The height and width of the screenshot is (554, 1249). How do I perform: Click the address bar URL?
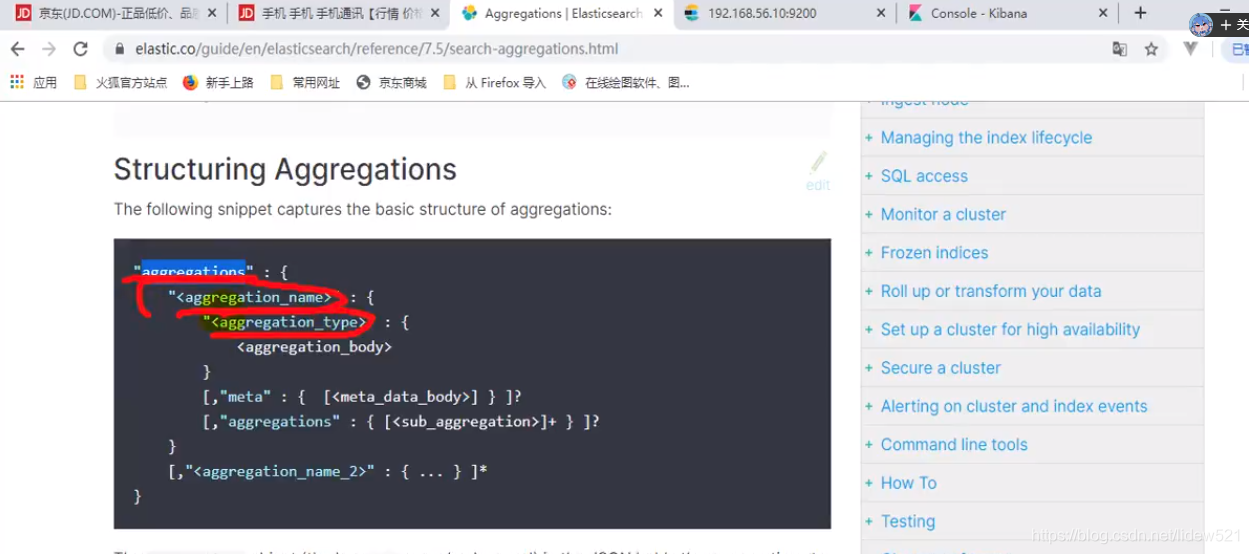click(377, 49)
